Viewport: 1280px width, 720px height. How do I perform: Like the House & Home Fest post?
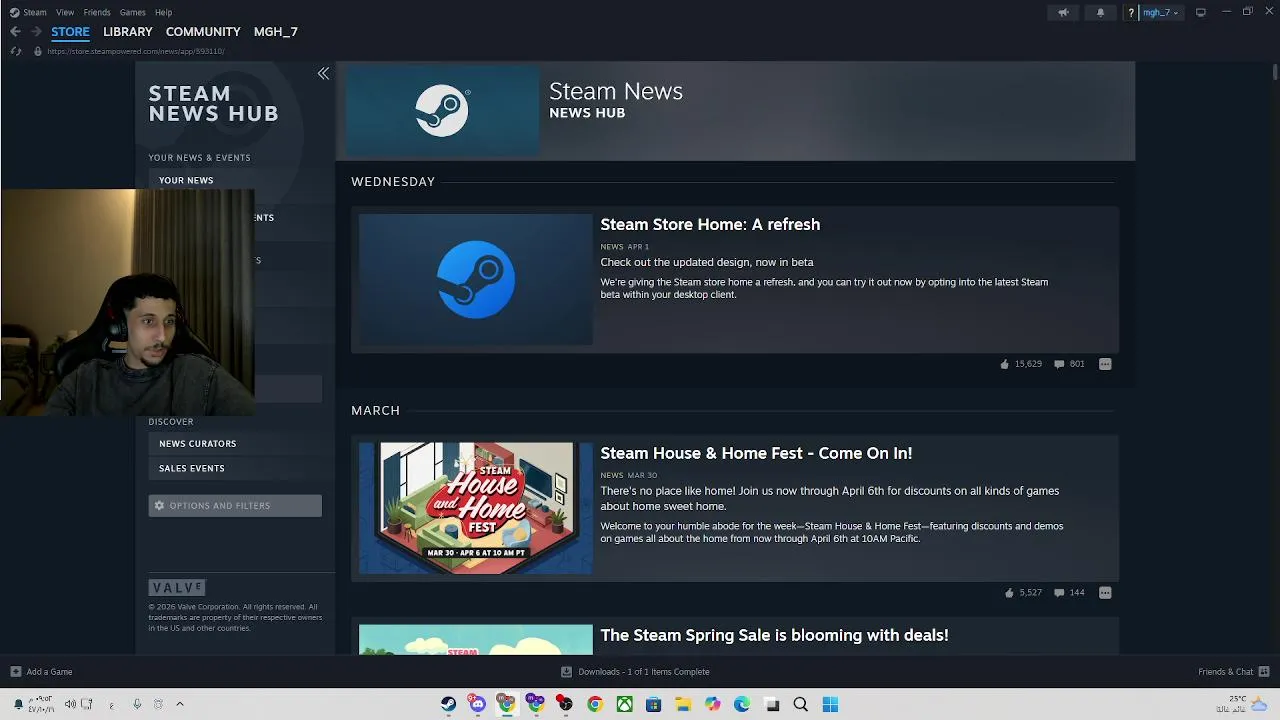pos(1008,593)
